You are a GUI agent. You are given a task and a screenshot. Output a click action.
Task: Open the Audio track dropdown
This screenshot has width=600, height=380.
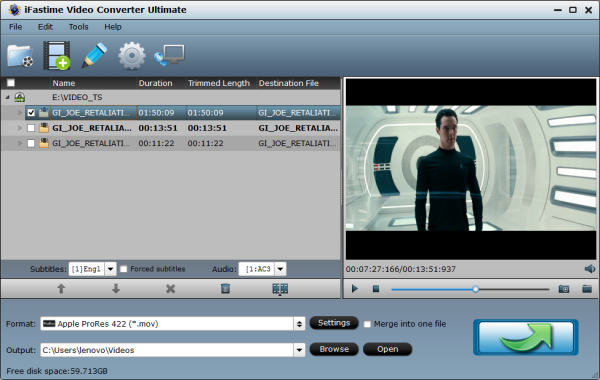280,269
